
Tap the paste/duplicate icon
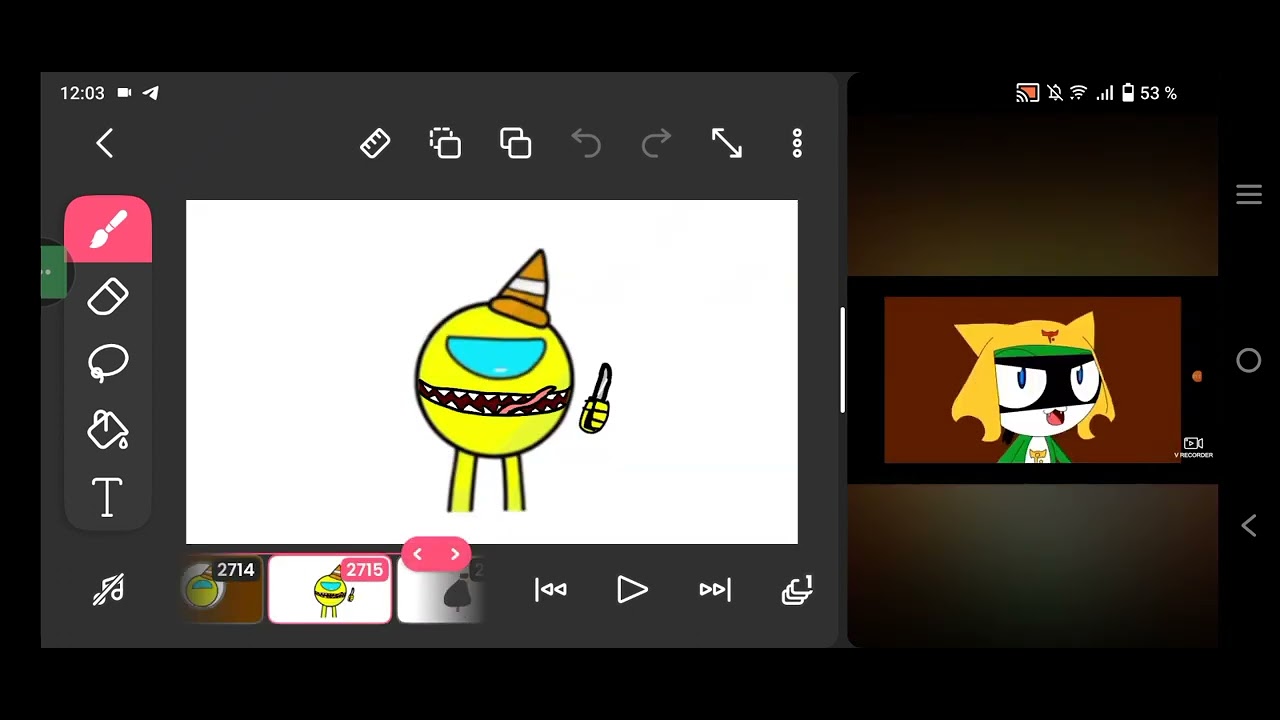pos(516,143)
